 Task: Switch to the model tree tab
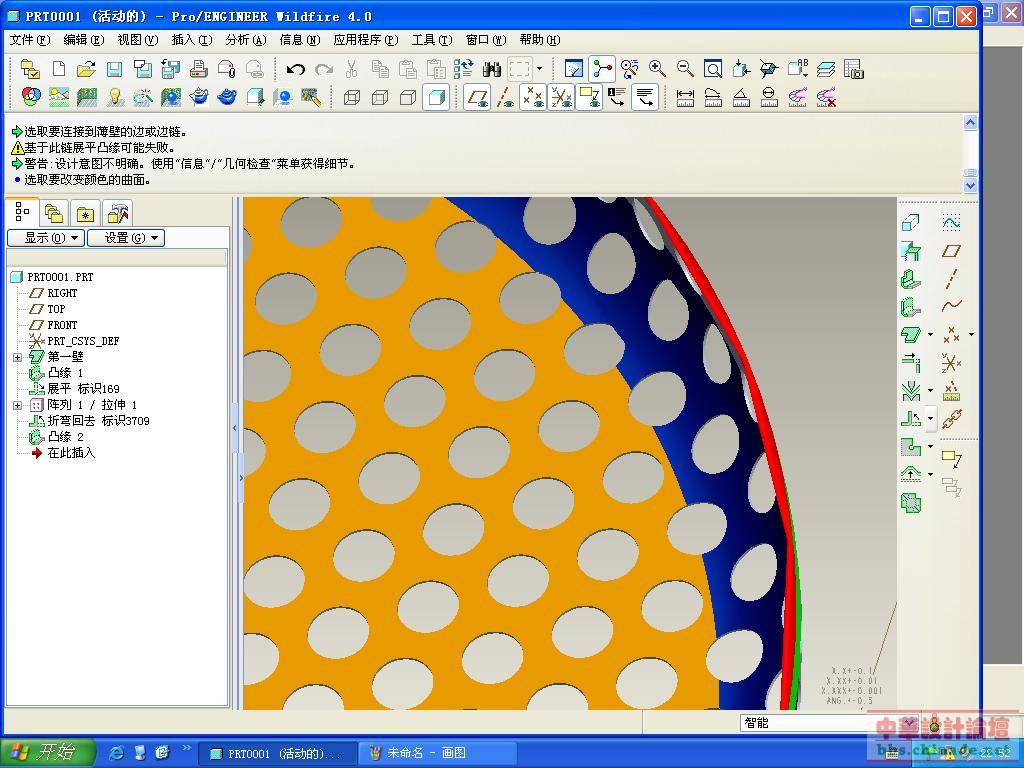click(x=22, y=212)
